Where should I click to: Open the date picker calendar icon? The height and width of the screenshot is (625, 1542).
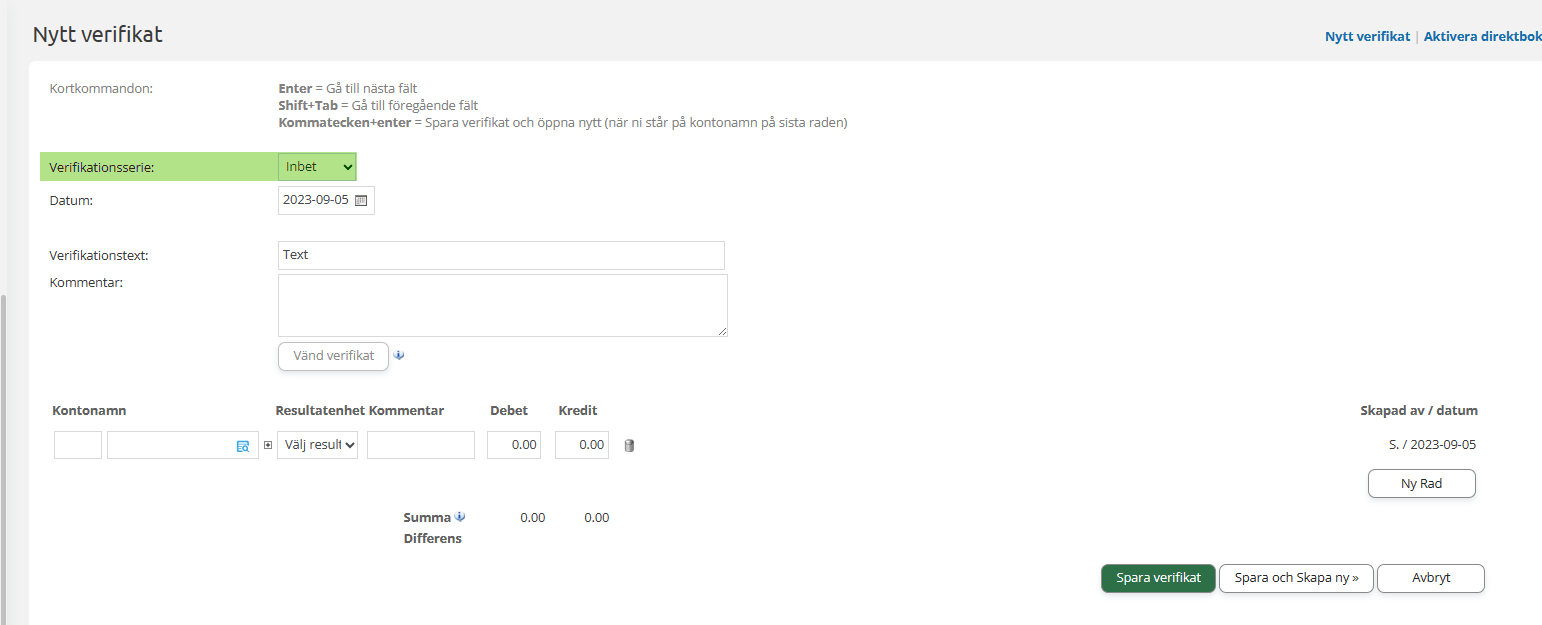(361, 200)
